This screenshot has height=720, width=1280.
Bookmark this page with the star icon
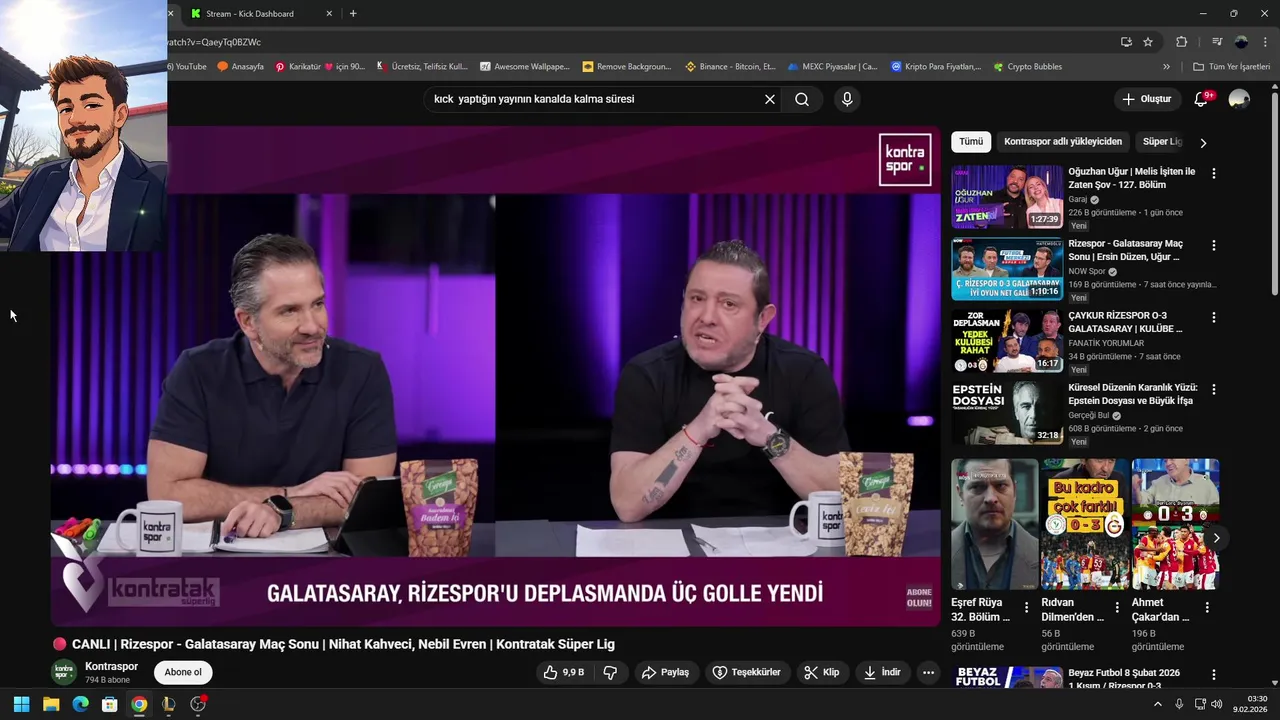pyautogui.click(x=1148, y=42)
